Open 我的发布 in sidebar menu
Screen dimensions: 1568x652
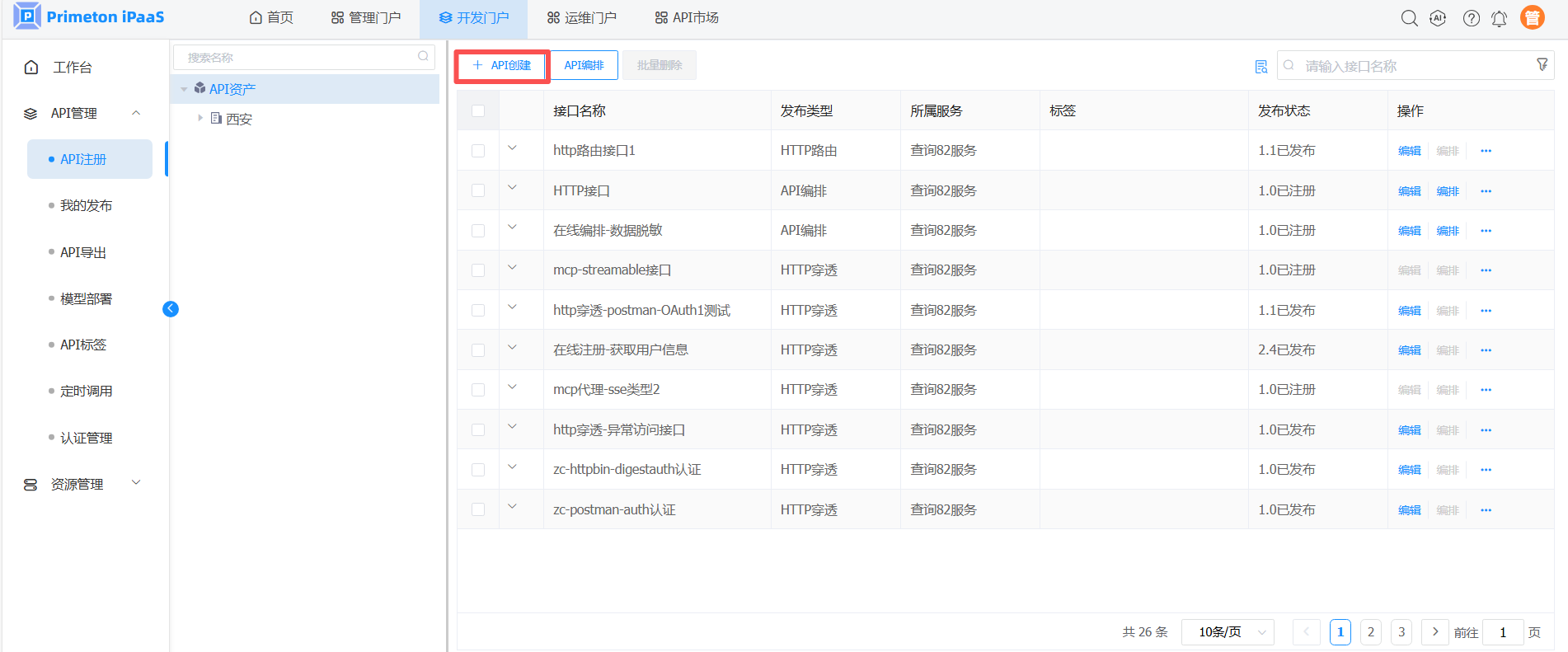[86, 205]
